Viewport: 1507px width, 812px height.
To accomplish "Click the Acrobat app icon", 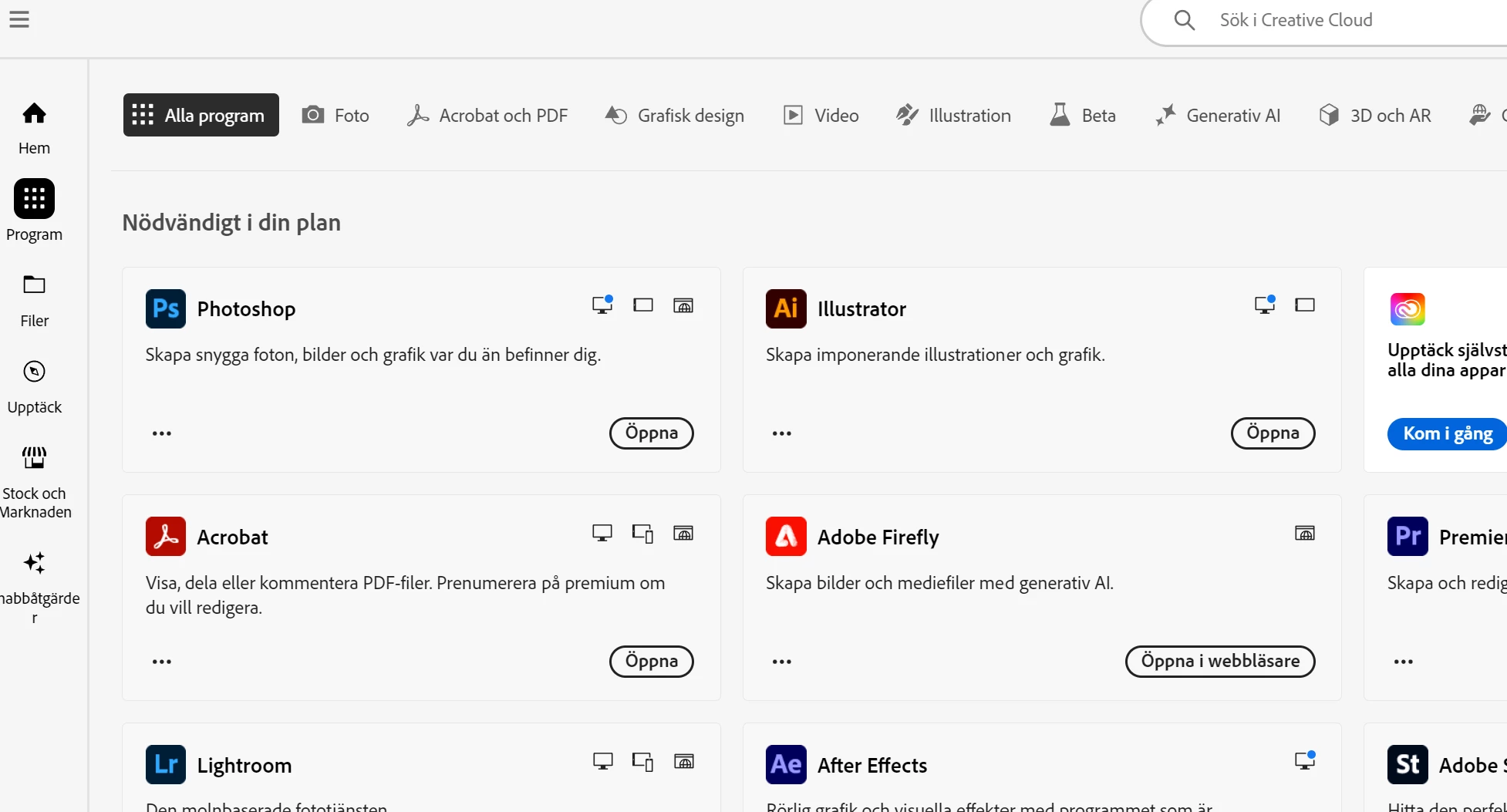I will coord(166,536).
